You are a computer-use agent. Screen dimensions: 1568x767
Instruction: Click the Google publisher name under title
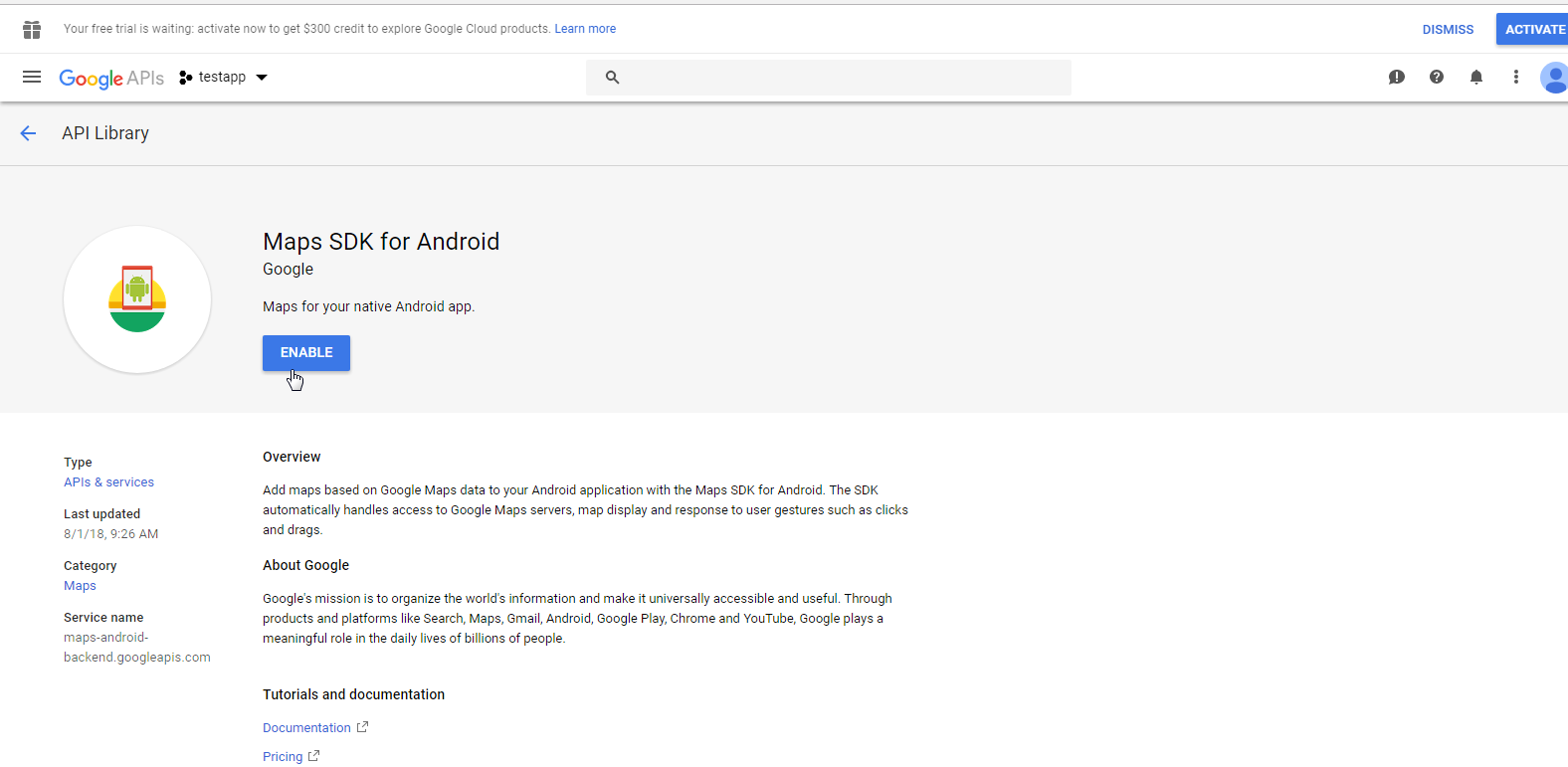(288, 270)
